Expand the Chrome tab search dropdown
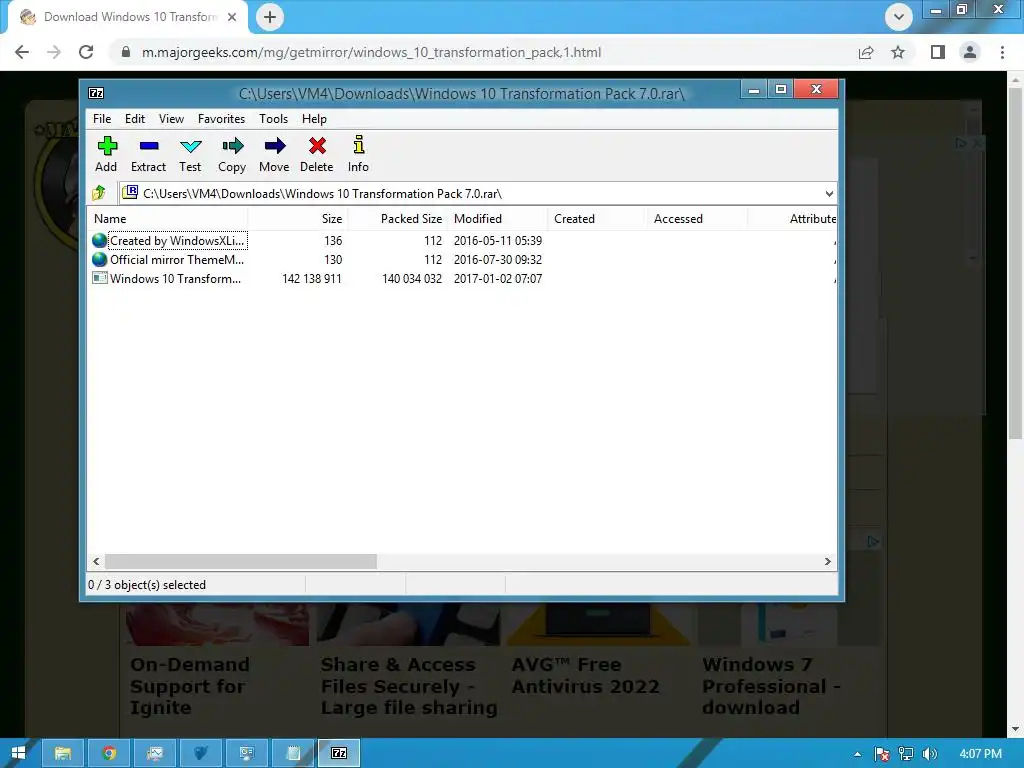Viewport: 1024px width, 768px height. pyautogui.click(x=899, y=17)
